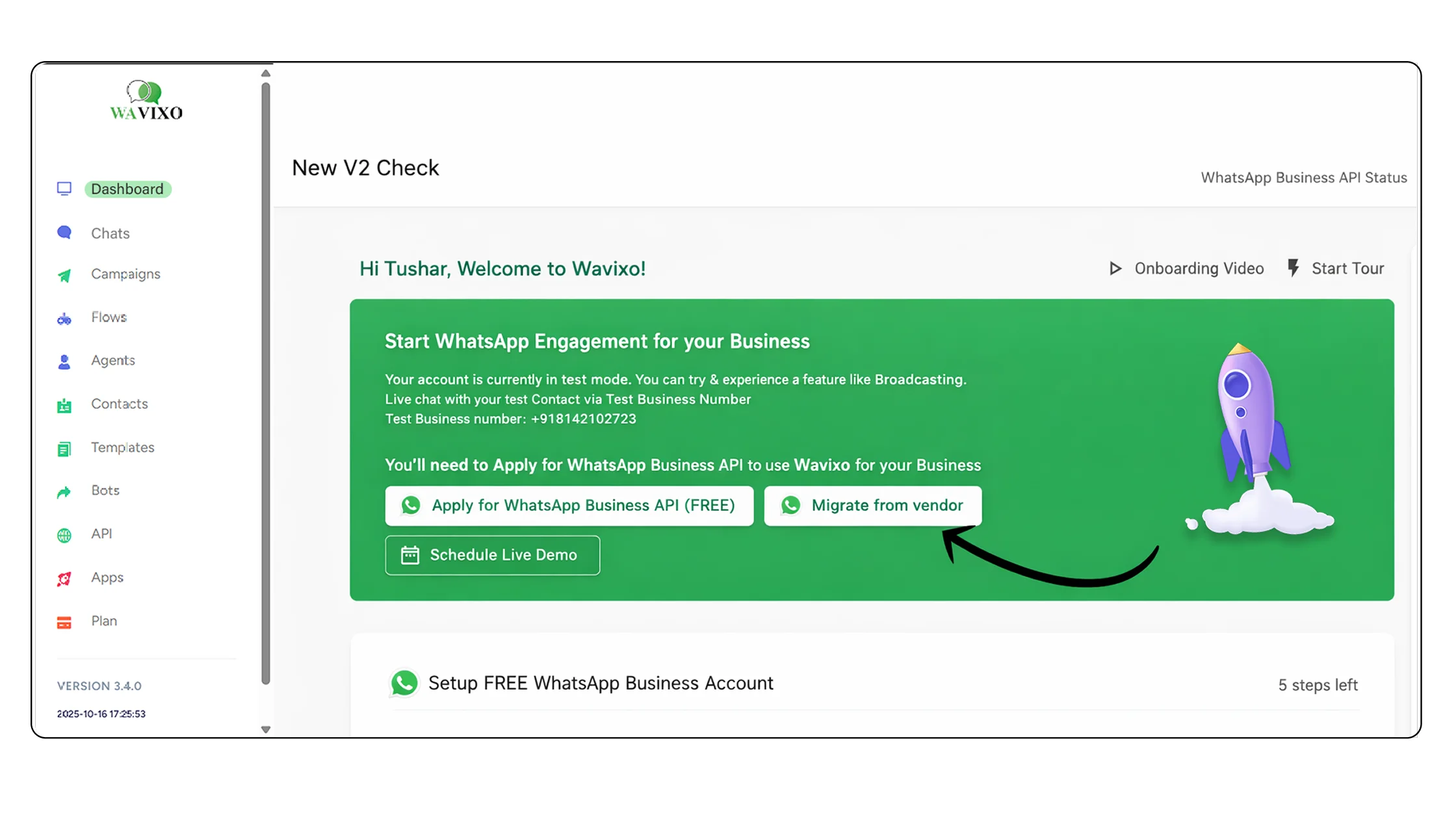Click the Flows sidebar icon
Viewport: 1456px width, 819px height.
click(x=64, y=318)
